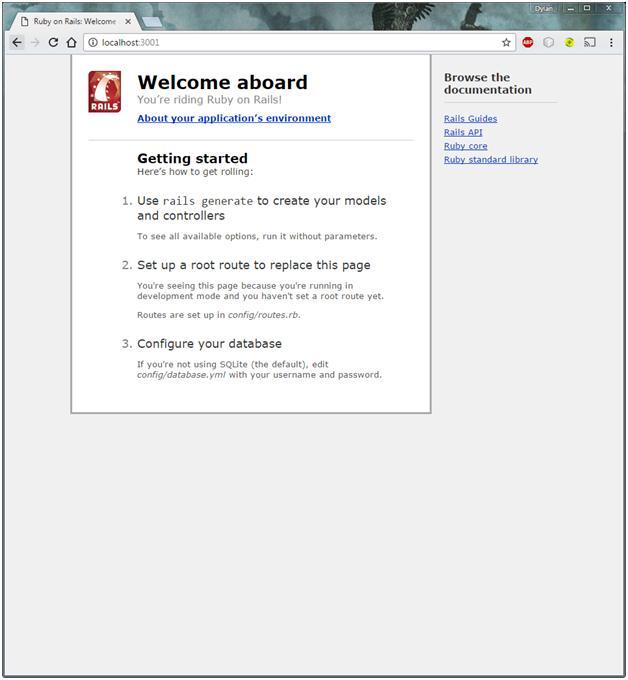This screenshot has width=628, height=680.
Task: Select the Ruby on Rails: Welcome tab
Action: pos(74,21)
